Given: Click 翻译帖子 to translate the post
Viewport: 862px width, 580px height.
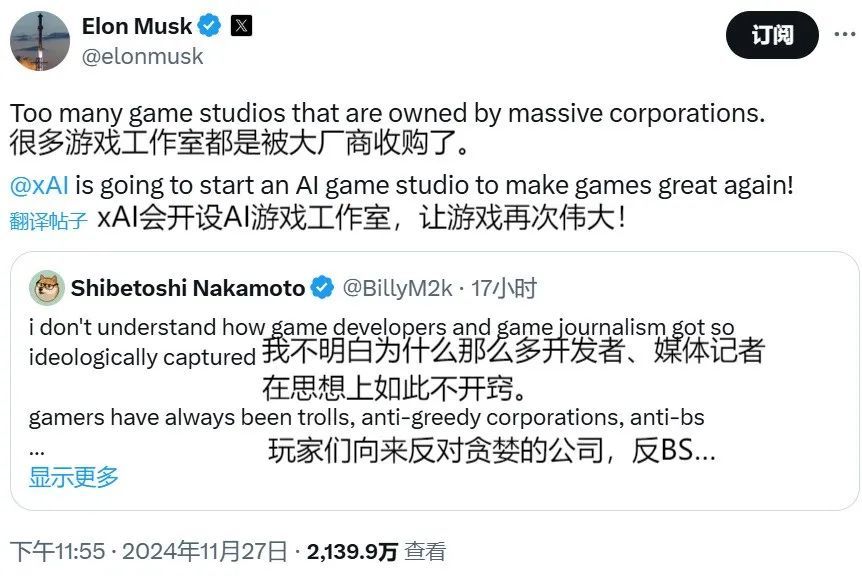Looking at the screenshot, I should (x=49, y=221).
